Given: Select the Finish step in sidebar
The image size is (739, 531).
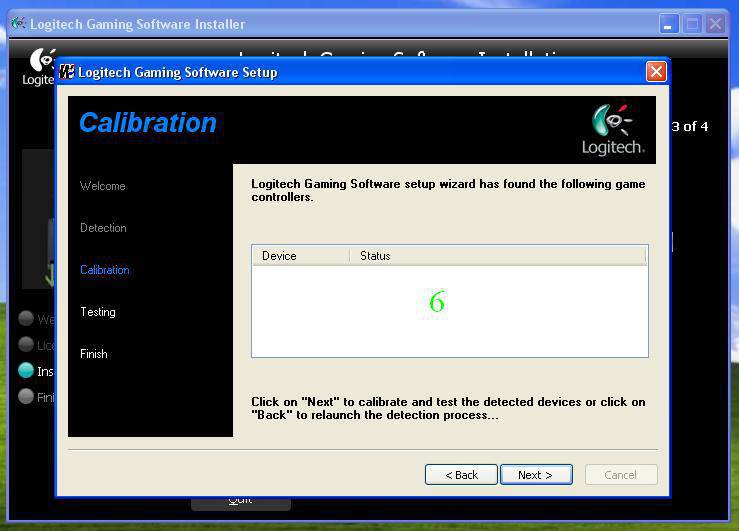Looking at the screenshot, I should pyautogui.click(x=94, y=354).
